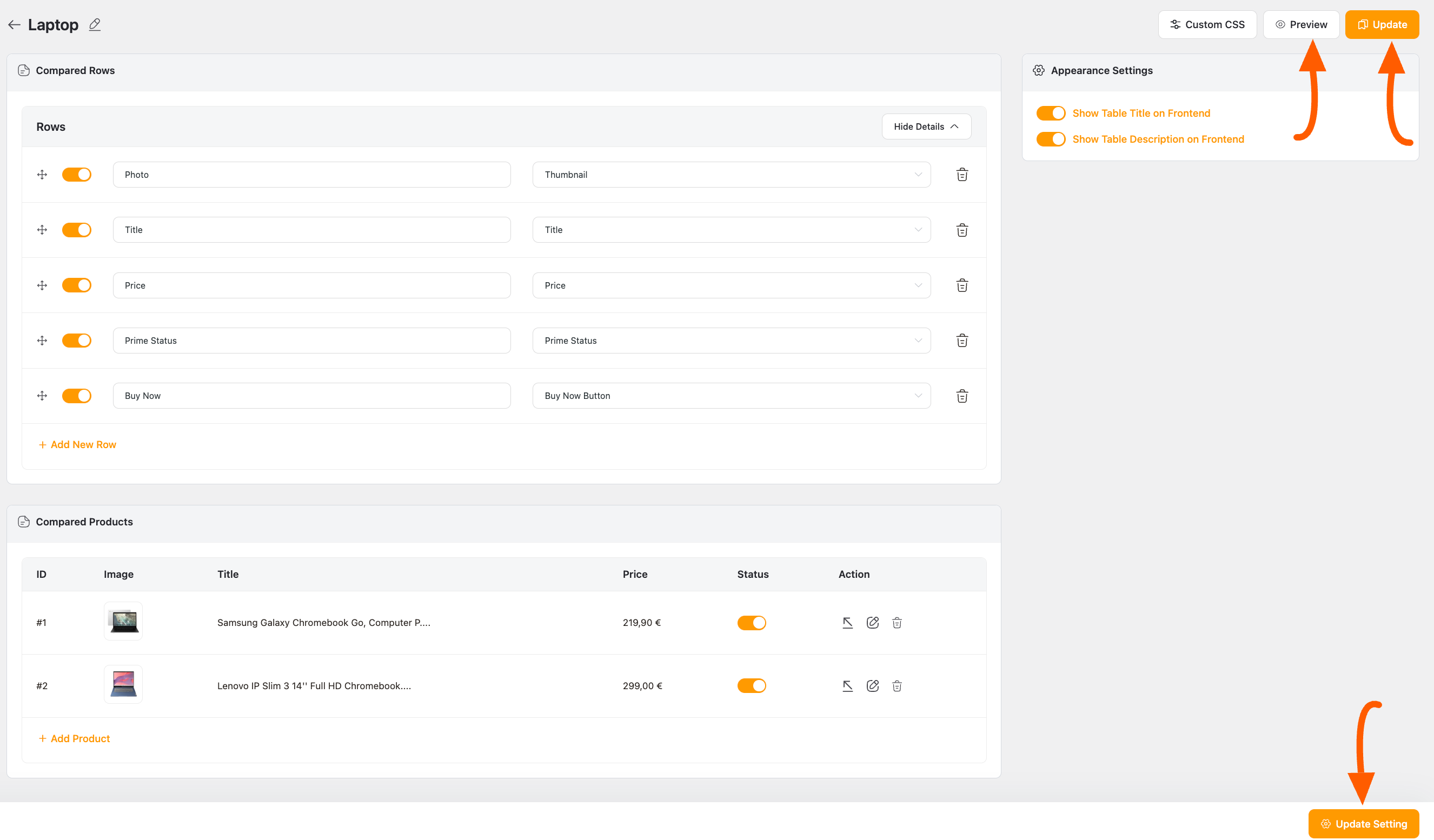Expand the Thumbnail field dropdown
Image resolution: width=1434 pixels, height=840 pixels.
916,174
